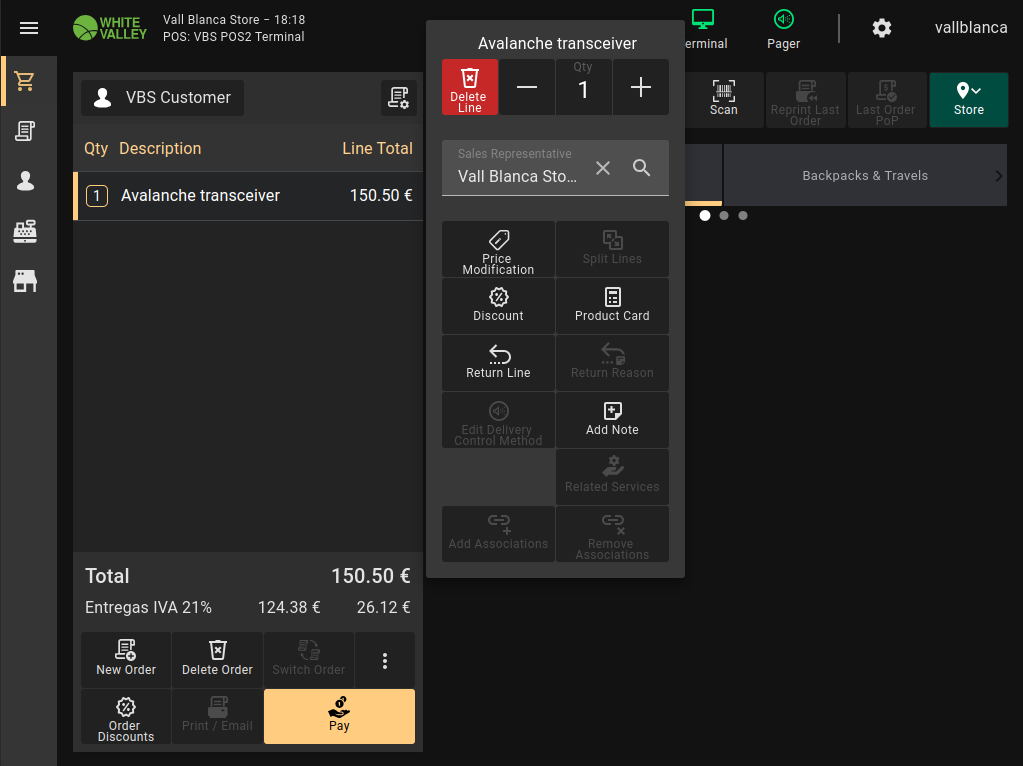The height and width of the screenshot is (766, 1023).
Task: Open the receipts list sidebar icon
Action: pos(26,130)
